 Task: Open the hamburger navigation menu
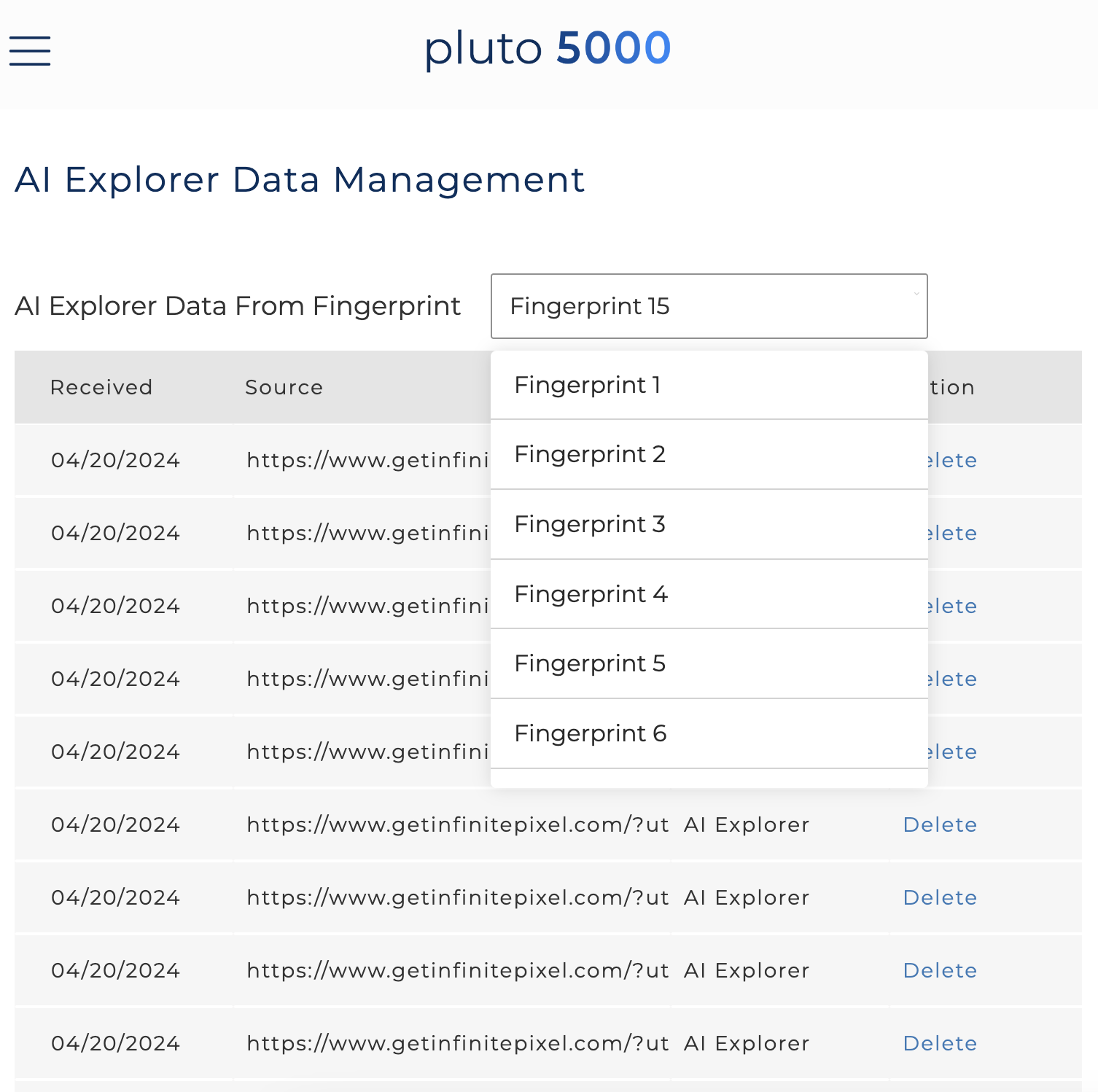coord(30,52)
